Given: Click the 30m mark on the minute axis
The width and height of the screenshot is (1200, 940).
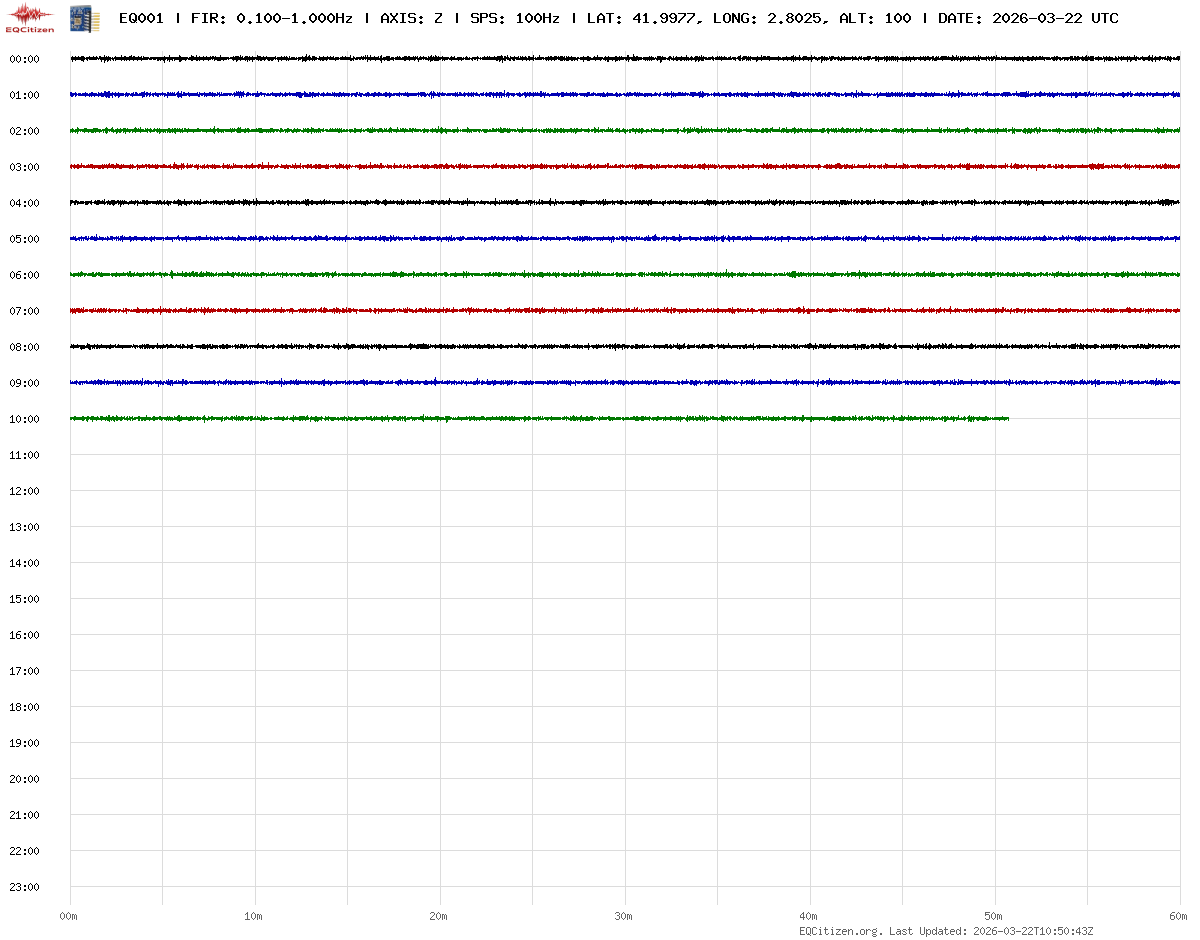Looking at the screenshot, I should pyautogui.click(x=624, y=916).
